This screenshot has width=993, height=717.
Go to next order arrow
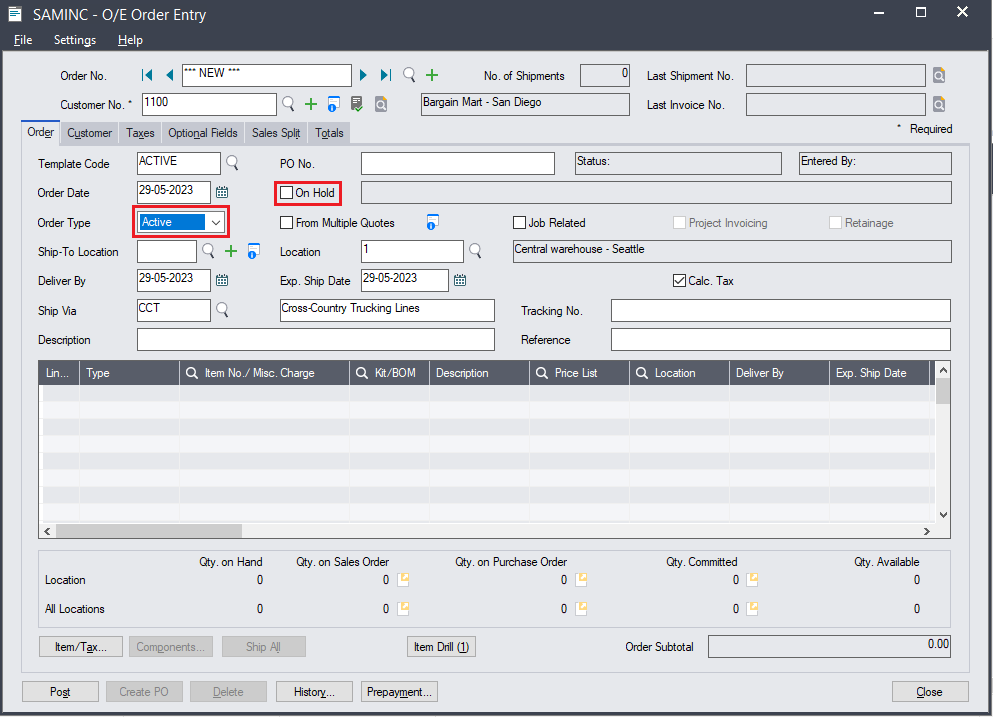363,75
